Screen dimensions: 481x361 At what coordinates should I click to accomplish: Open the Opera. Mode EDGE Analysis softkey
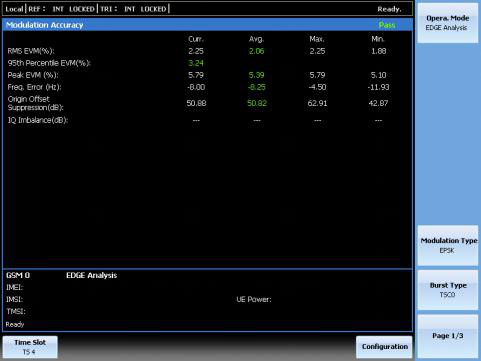click(x=448, y=23)
